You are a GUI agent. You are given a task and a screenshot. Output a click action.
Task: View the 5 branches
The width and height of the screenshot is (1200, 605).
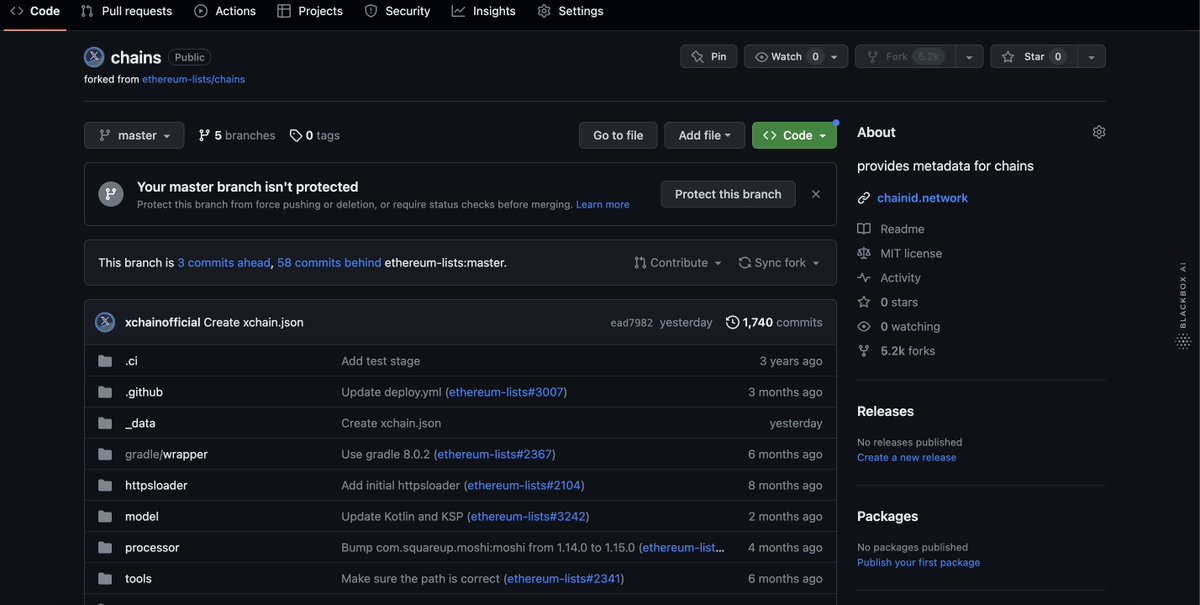[x=237, y=135]
